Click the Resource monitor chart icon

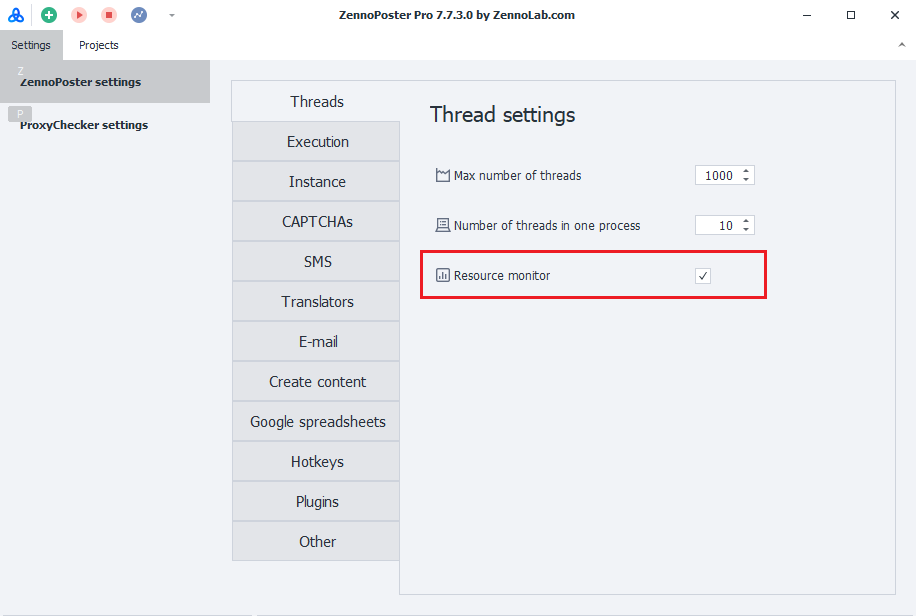[443, 275]
